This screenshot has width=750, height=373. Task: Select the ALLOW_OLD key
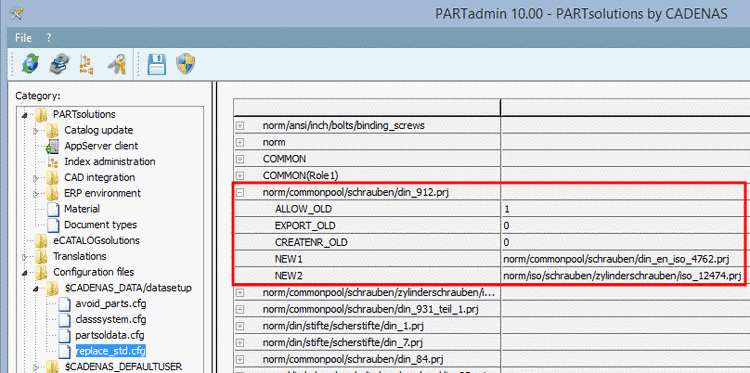point(303,209)
